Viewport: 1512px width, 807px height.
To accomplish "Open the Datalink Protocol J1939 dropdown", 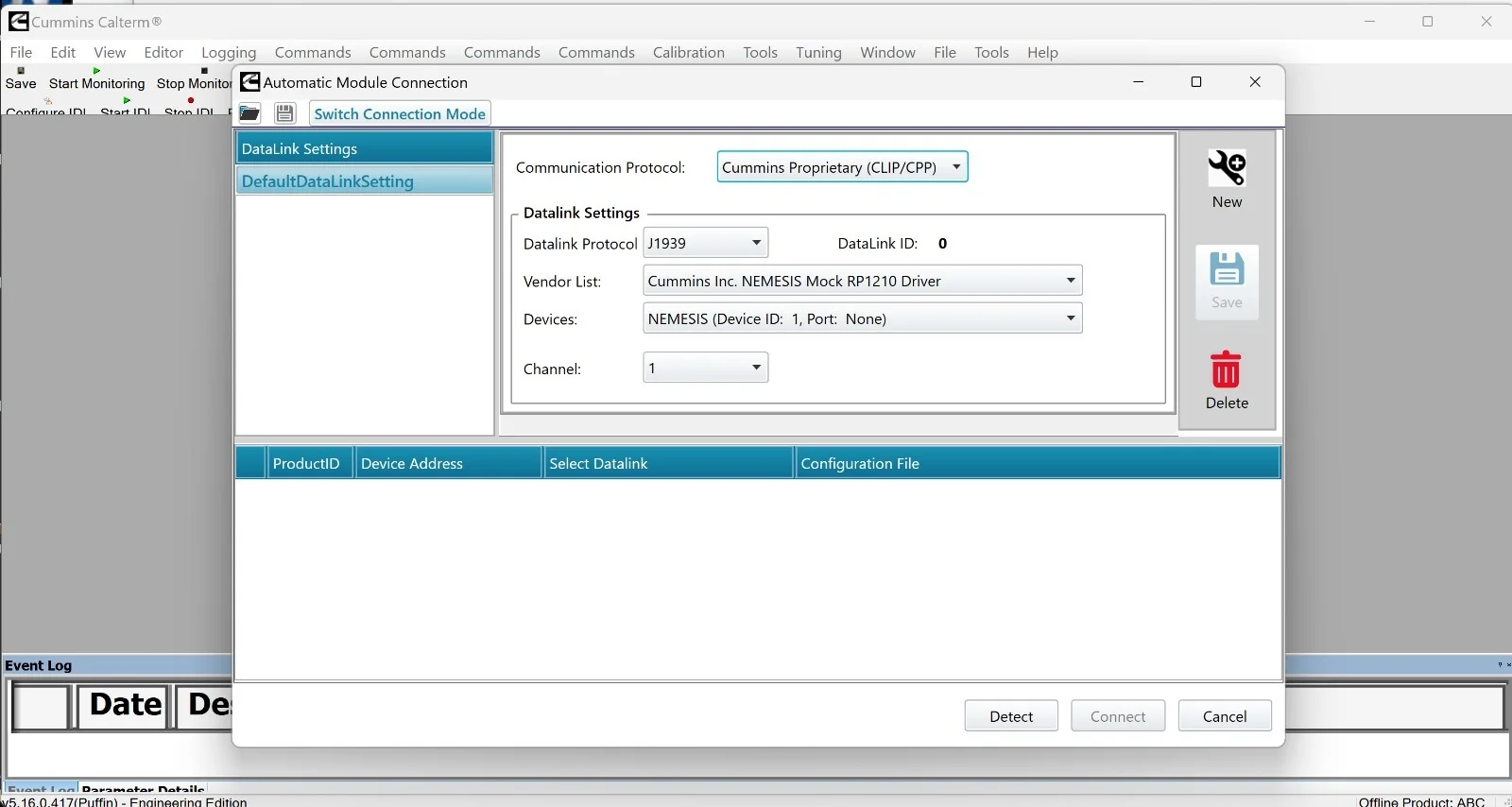I will pos(706,243).
